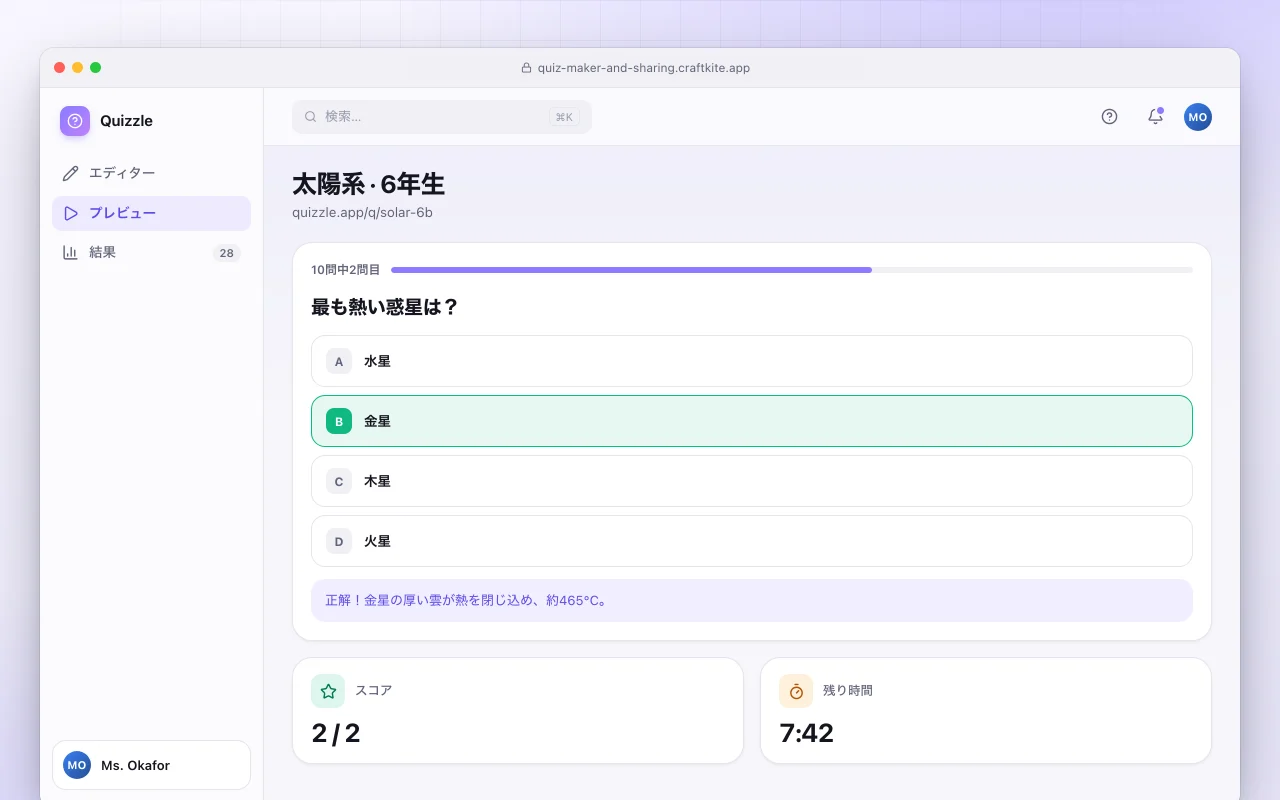Image resolution: width=1280 pixels, height=800 pixels.
Task: Click the play icon beside プレビュー
Action: [70, 213]
